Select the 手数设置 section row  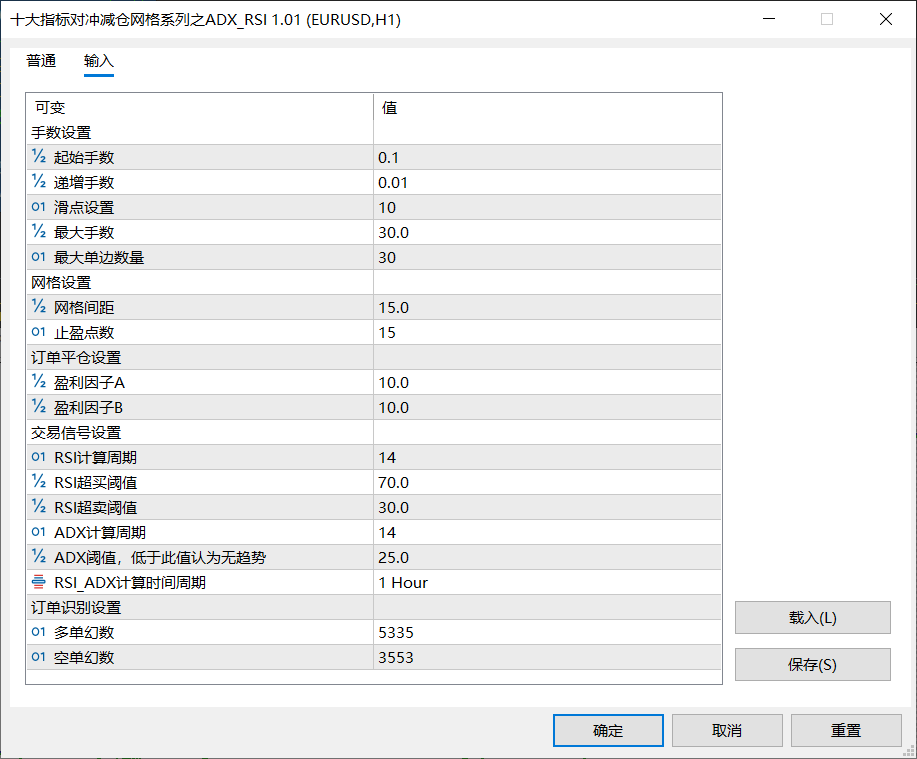coord(374,133)
